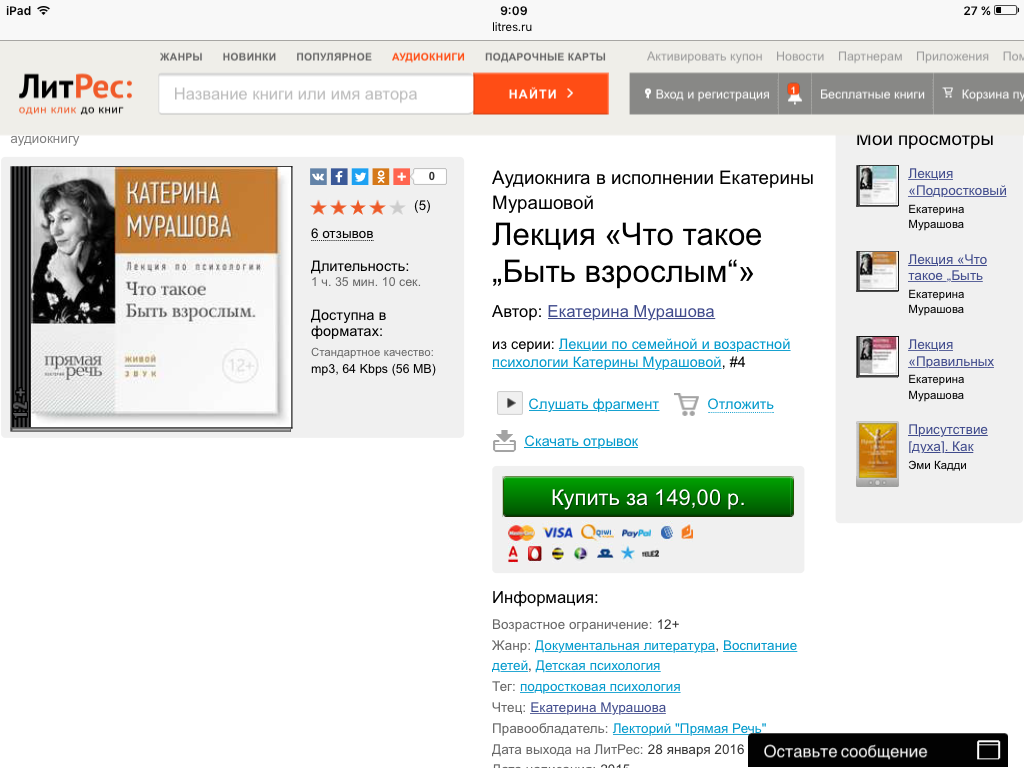Select the MTS payment icon

click(x=535, y=554)
